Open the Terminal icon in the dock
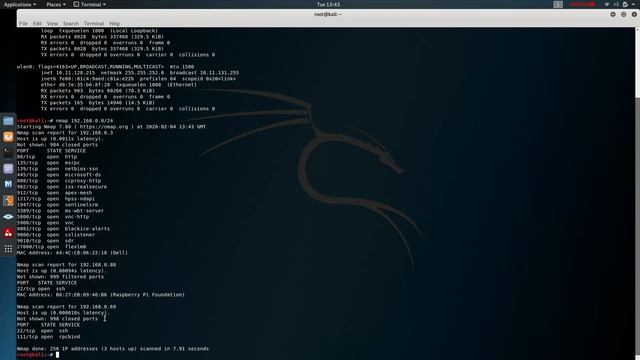This screenshot has width=640, height=360. [8, 152]
